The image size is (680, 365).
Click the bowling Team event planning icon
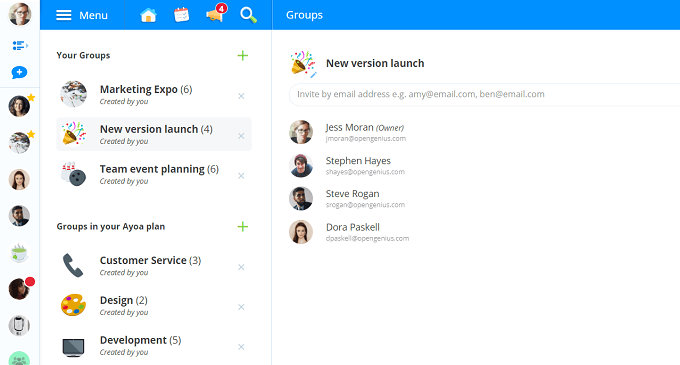tap(73, 174)
